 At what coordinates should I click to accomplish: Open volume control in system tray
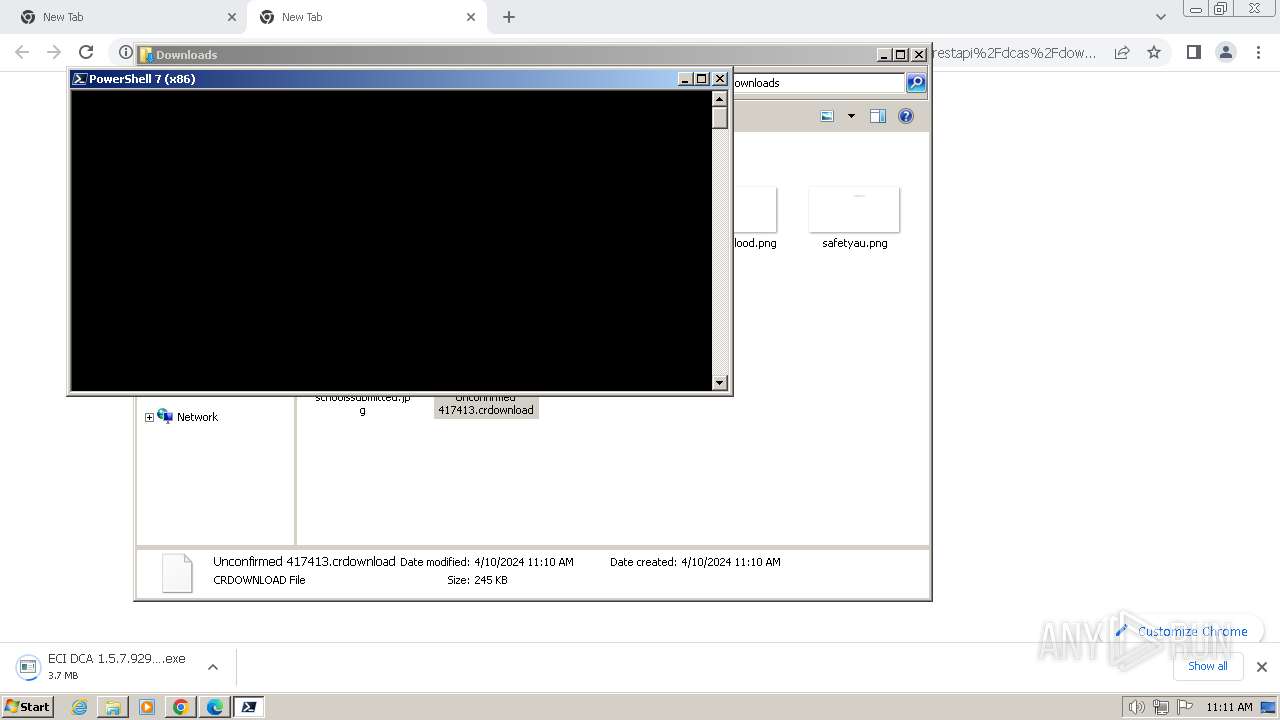(1136, 707)
